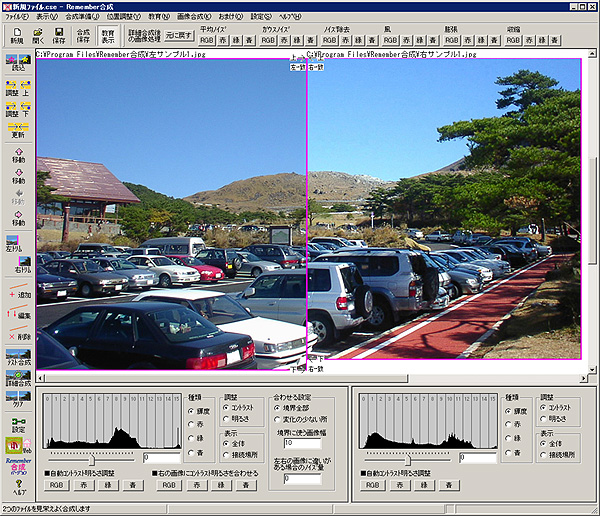Click the 新規 (New) toolbar icon

pyautogui.click(x=16, y=36)
